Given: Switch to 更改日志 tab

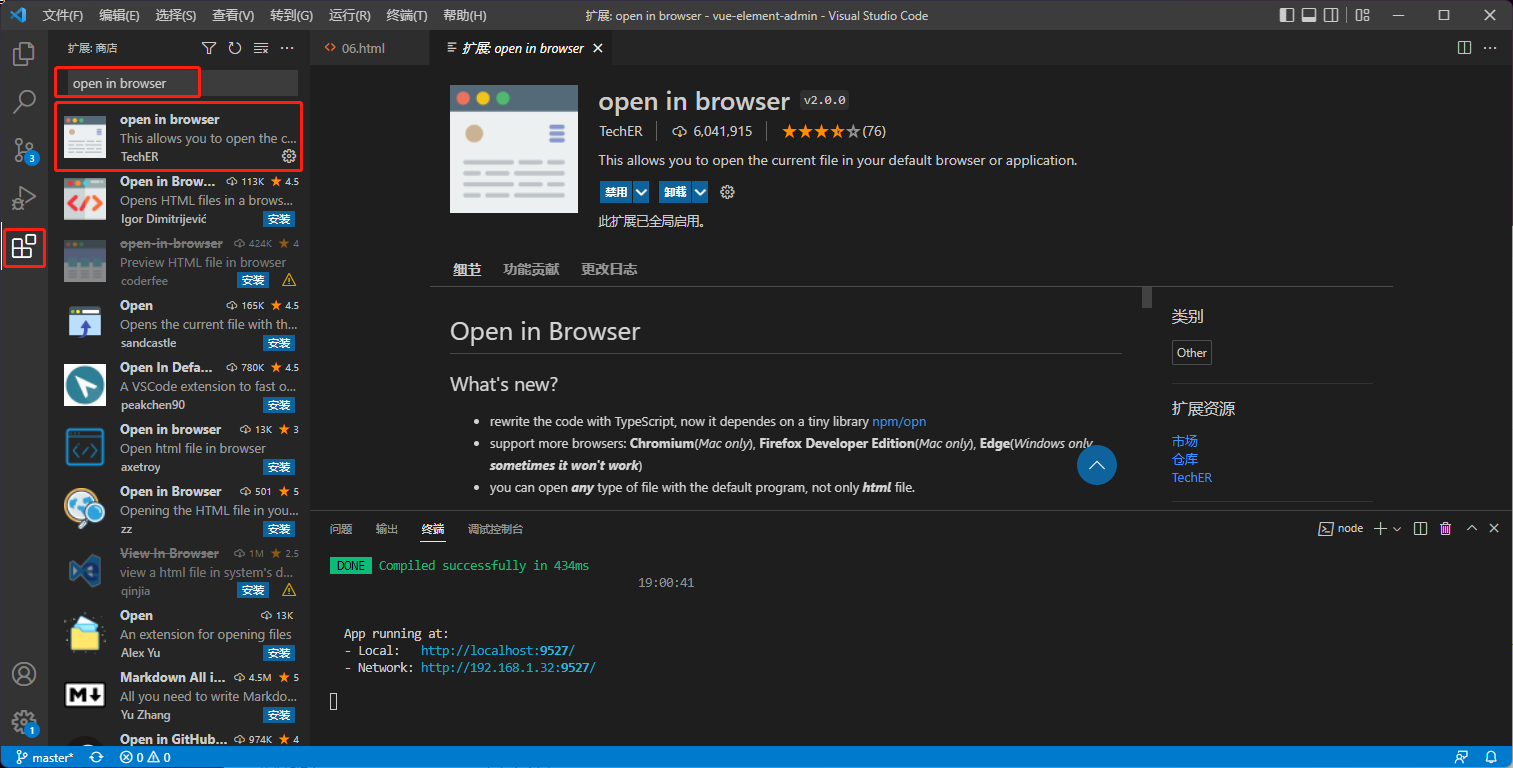Looking at the screenshot, I should pyautogui.click(x=609, y=270).
